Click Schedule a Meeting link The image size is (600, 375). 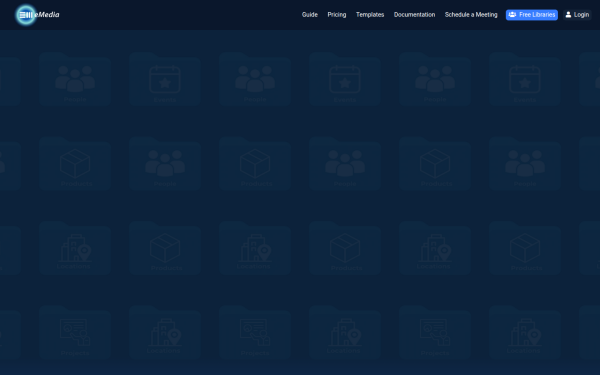point(471,15)
